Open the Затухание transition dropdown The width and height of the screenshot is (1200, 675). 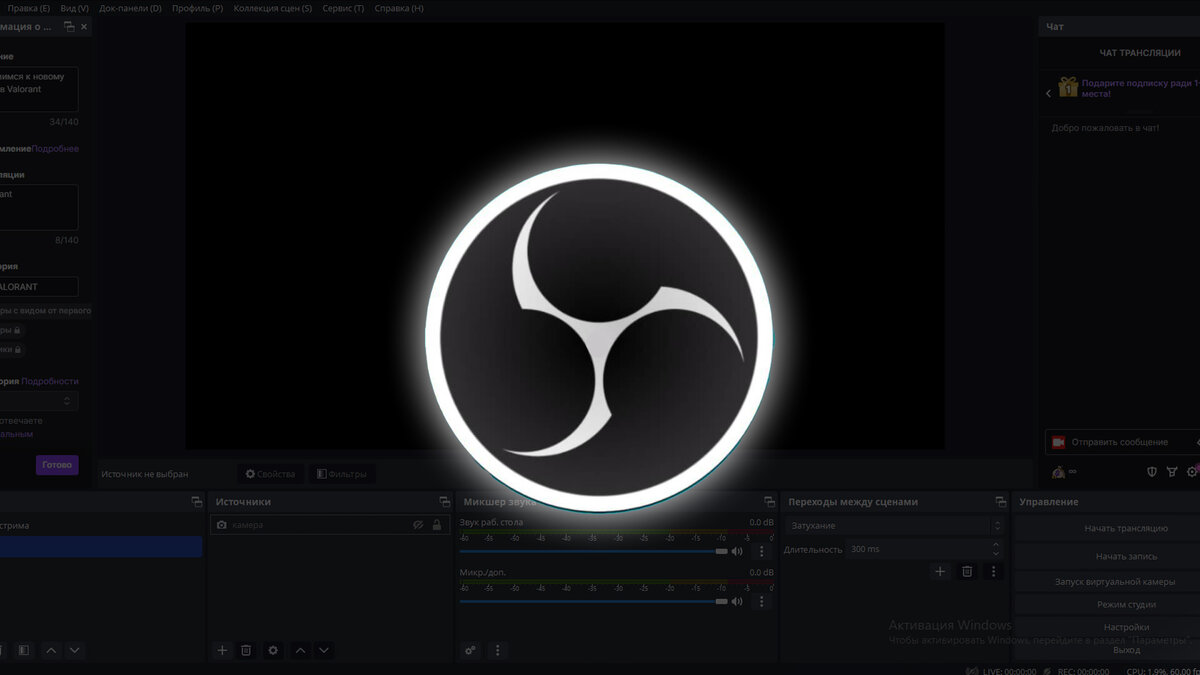pos(894,526)
